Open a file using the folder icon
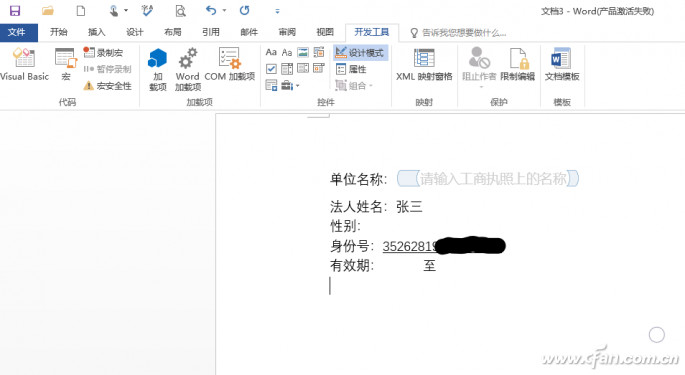This screenshot has width=685, height=375. (x=48, y=10)
